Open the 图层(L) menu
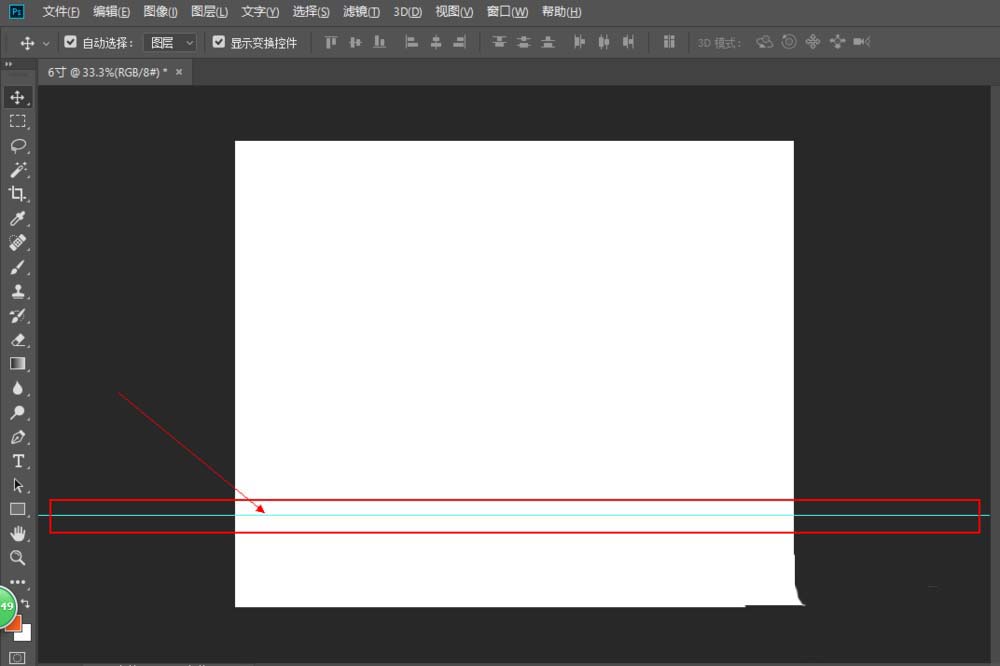 pos(209,11)
